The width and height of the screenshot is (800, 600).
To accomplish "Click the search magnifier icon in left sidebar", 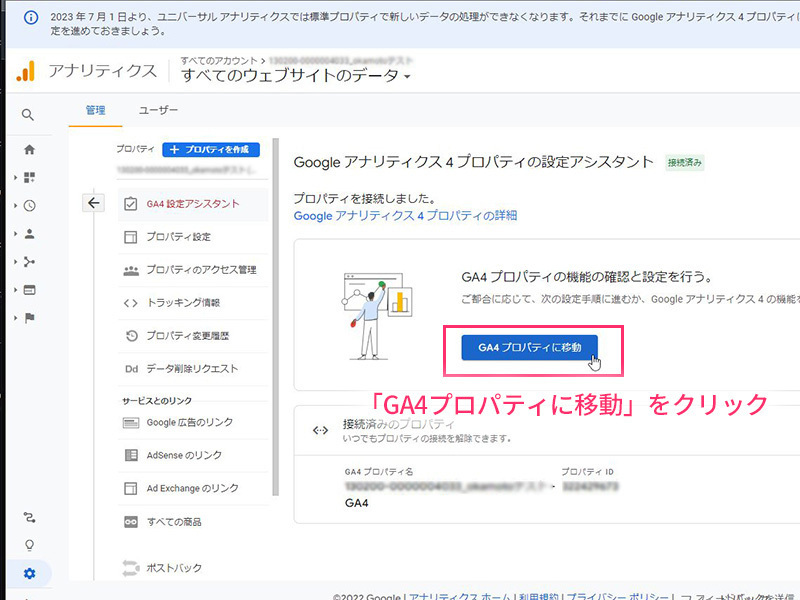I will (29, 115).
